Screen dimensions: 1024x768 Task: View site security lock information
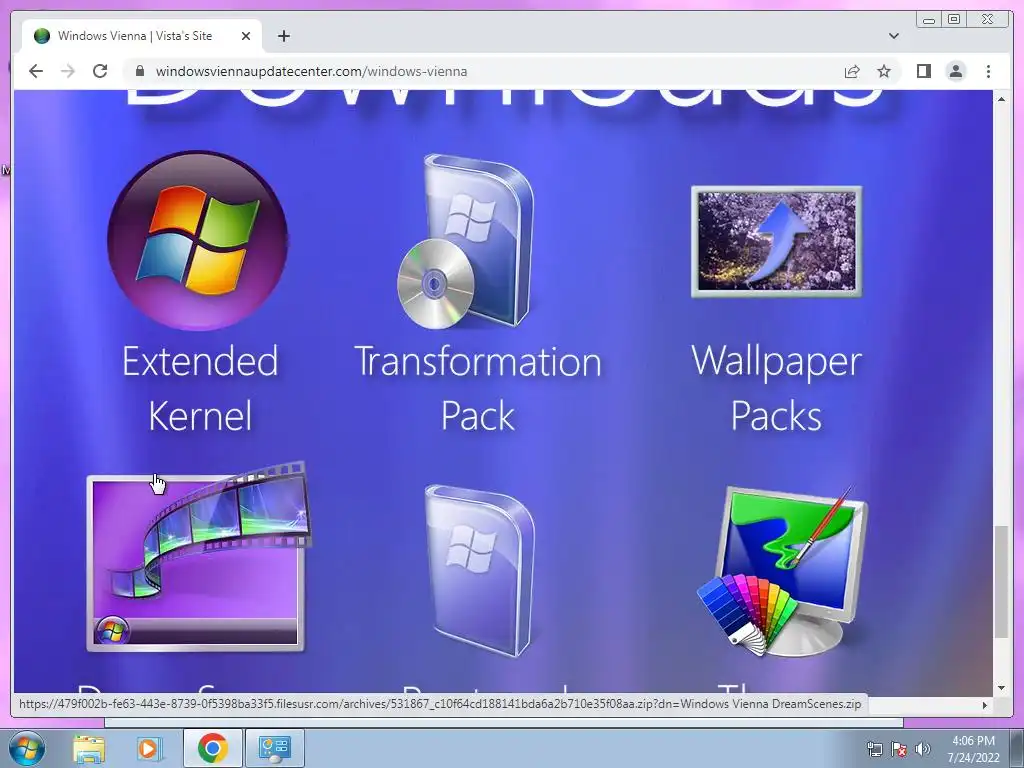139,71
